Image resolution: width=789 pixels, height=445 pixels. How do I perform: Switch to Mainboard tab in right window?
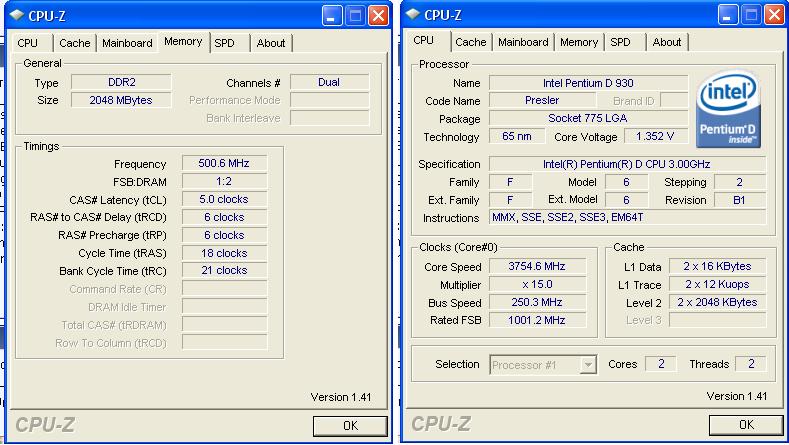[523, 42]
